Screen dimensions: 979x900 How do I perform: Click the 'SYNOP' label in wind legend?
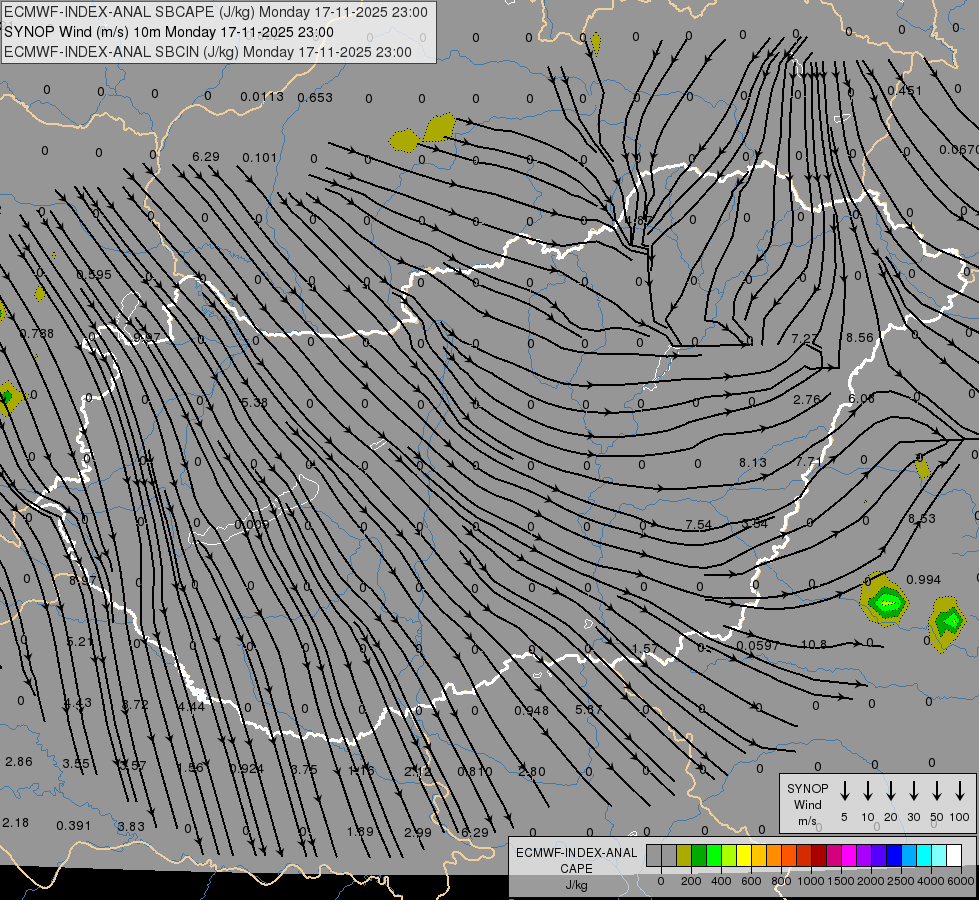pos(807,788)
